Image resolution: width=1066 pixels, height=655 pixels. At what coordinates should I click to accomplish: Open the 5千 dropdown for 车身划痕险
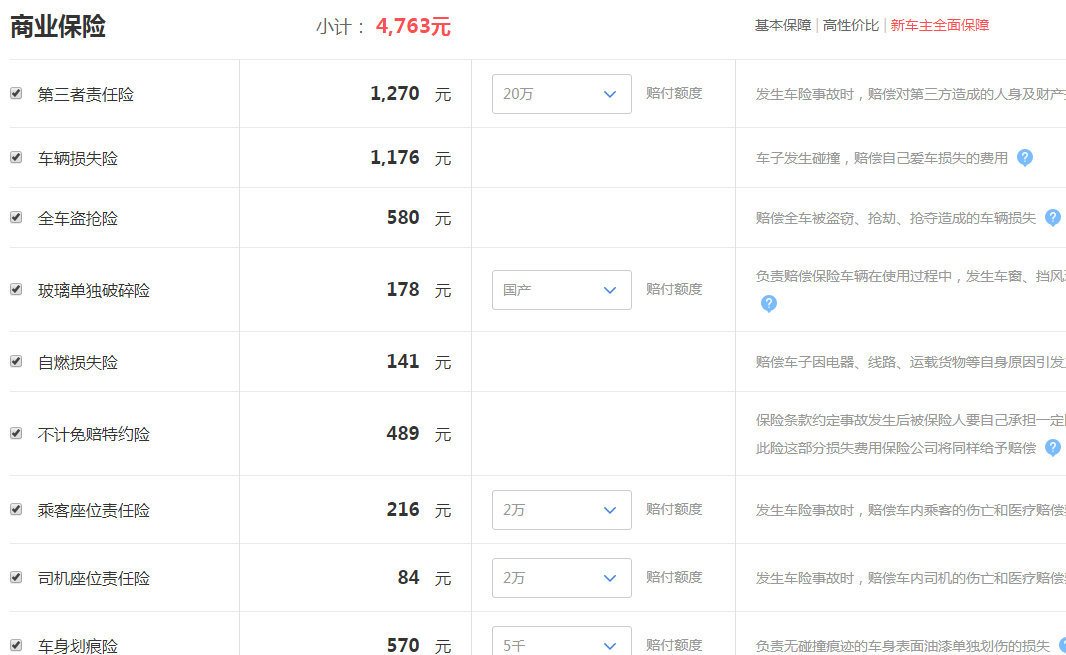562,641
